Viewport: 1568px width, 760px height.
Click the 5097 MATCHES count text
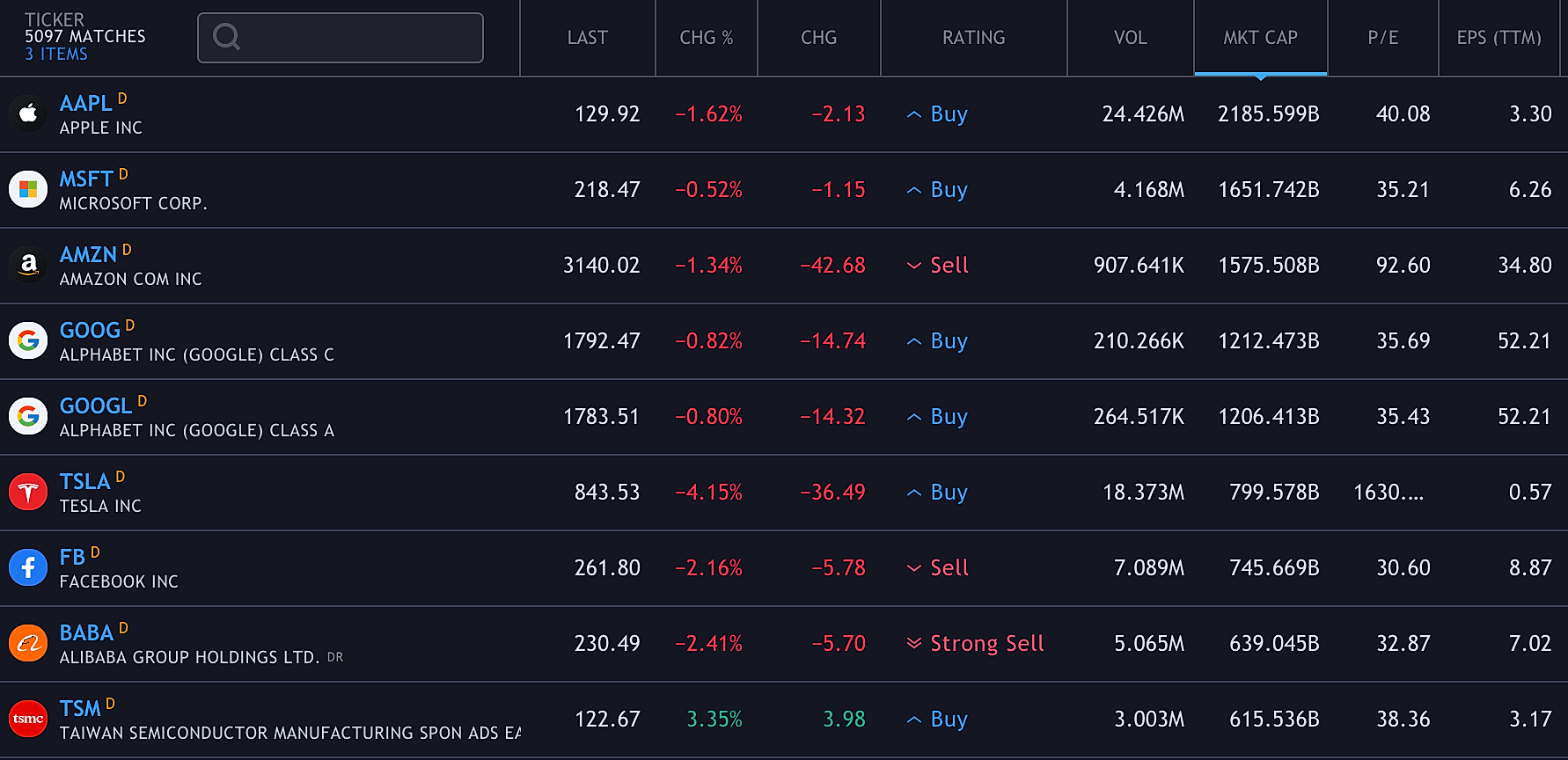point(85,36)
